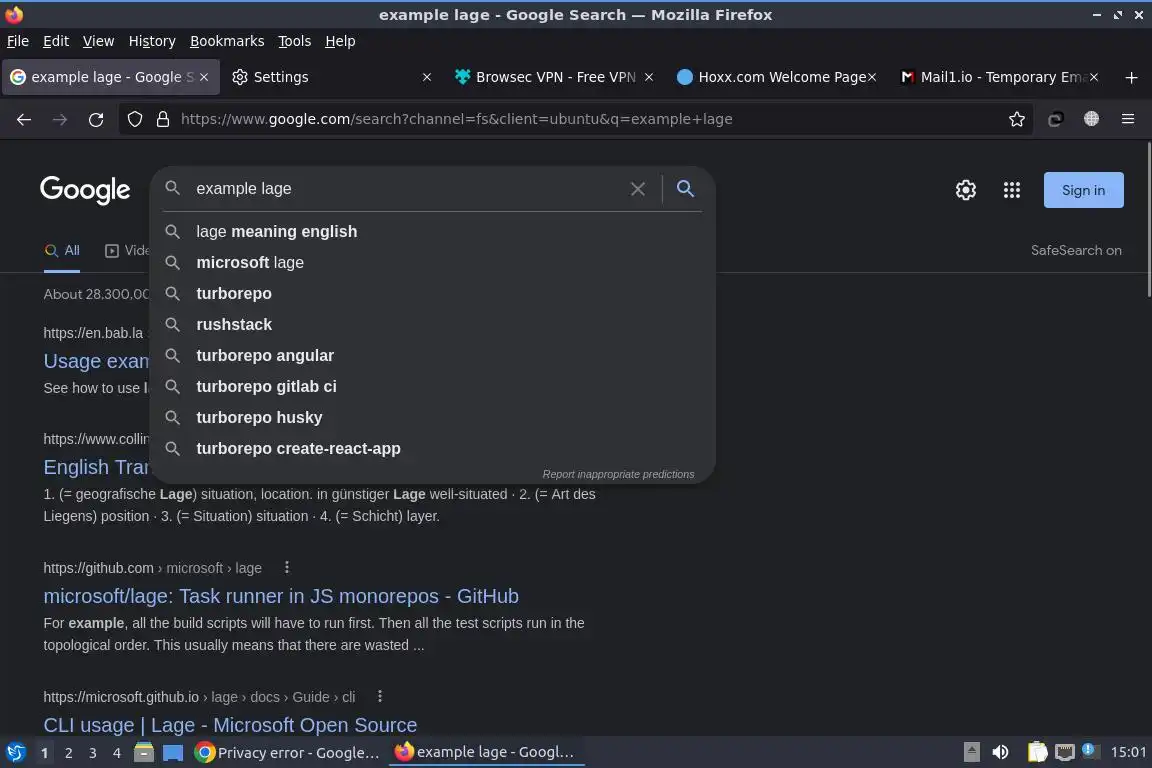Open the View menu
Screen dimensions: 1152x768
pyautogui.click(x=98, y=41)
